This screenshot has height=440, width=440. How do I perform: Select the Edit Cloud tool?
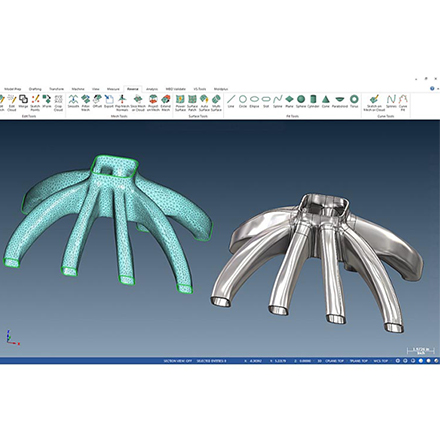pos(12,103)
